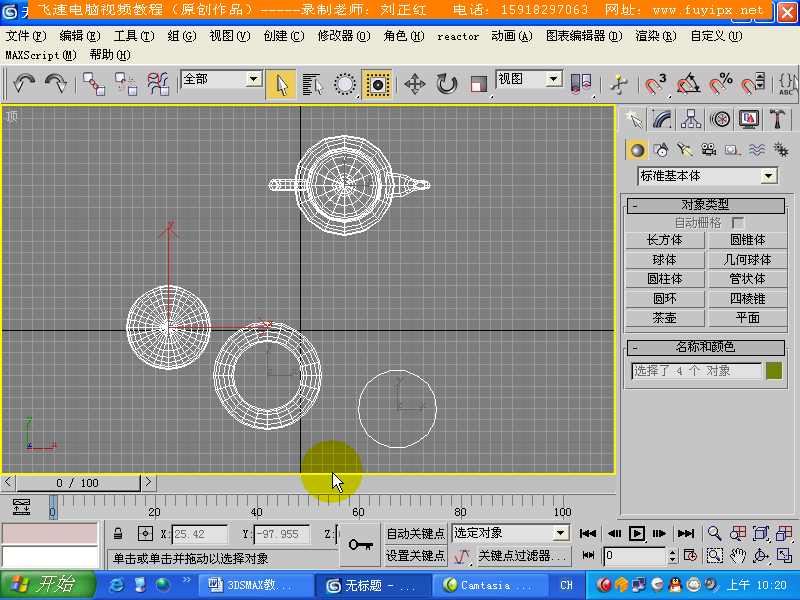Click the 长方体 button
This screenshot has width=800, height=600.
(x=664, y=240)
